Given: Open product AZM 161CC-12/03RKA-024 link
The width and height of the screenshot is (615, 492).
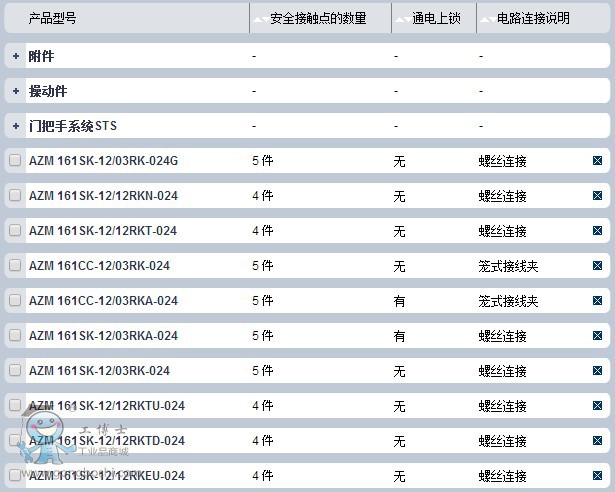Looking at the screenshot, I should click(x=103, y=301).
